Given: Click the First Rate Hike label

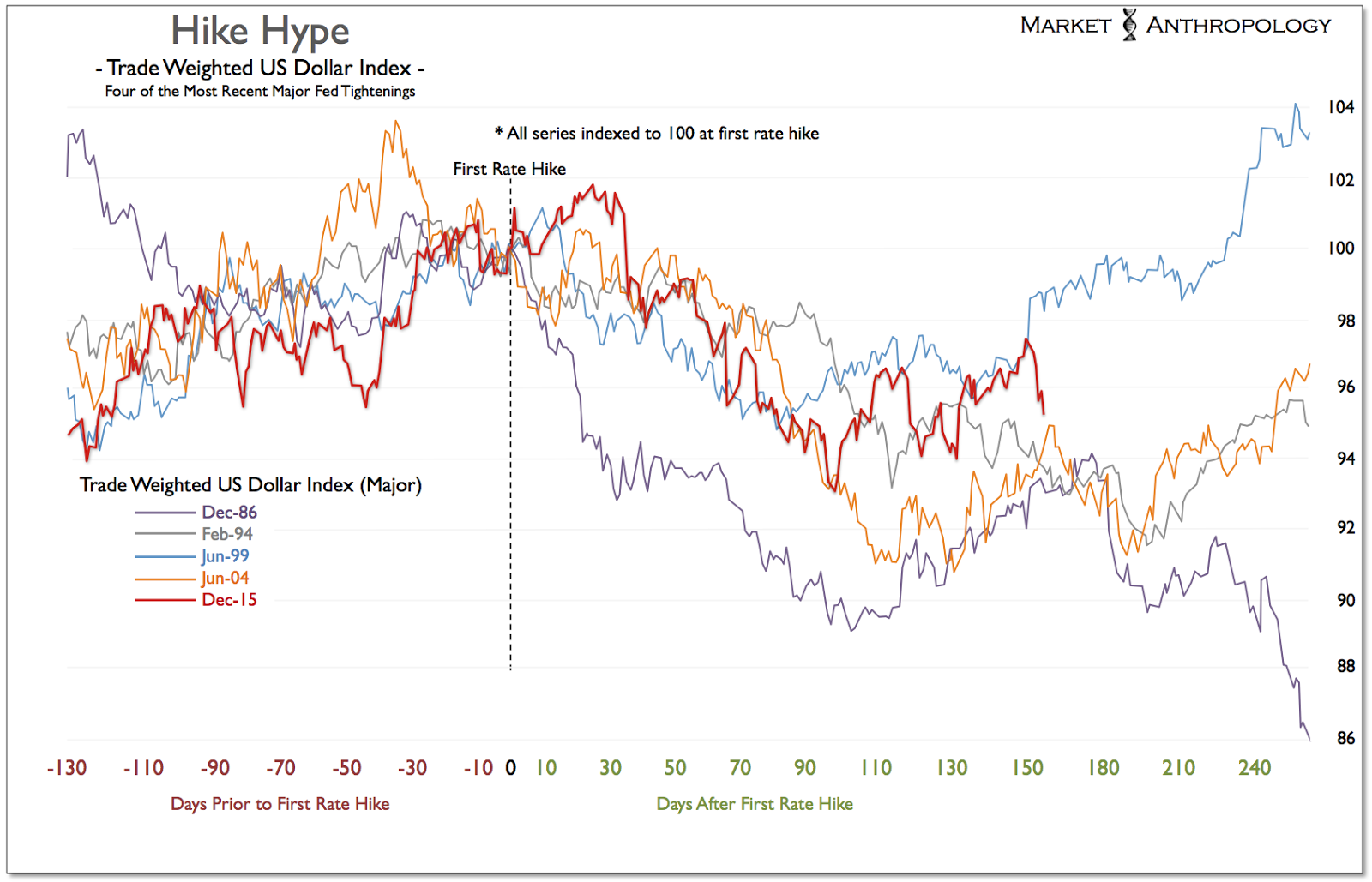Looking at the screenshot, I should point(509,169).
